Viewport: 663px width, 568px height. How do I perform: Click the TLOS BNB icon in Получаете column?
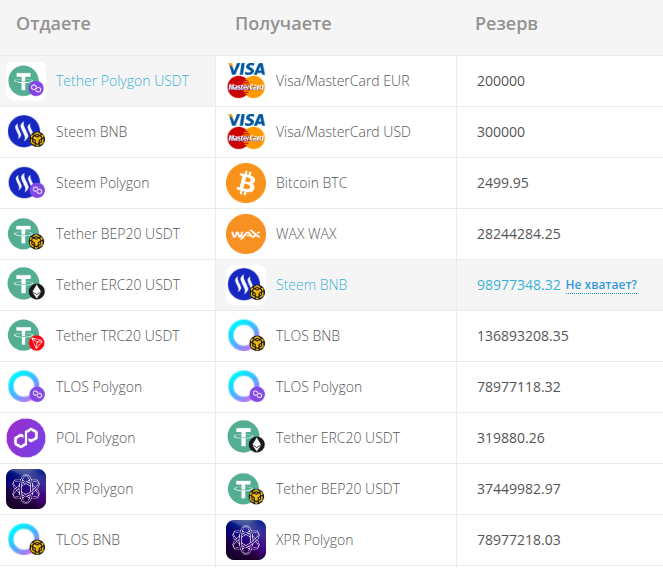point(246,336)
